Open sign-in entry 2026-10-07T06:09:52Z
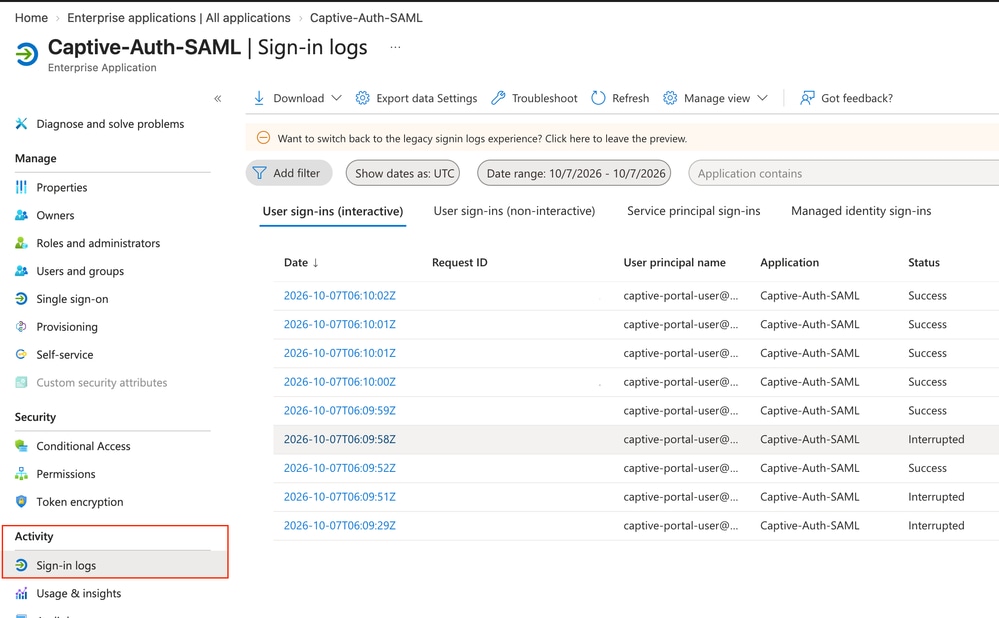Image resolution: width=999 pixels, height=618 pixels. click(340, 468)
